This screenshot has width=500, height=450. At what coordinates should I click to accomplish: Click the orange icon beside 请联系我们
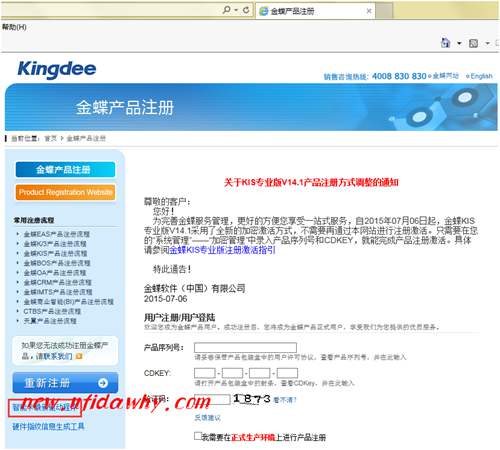click(79, 356)
